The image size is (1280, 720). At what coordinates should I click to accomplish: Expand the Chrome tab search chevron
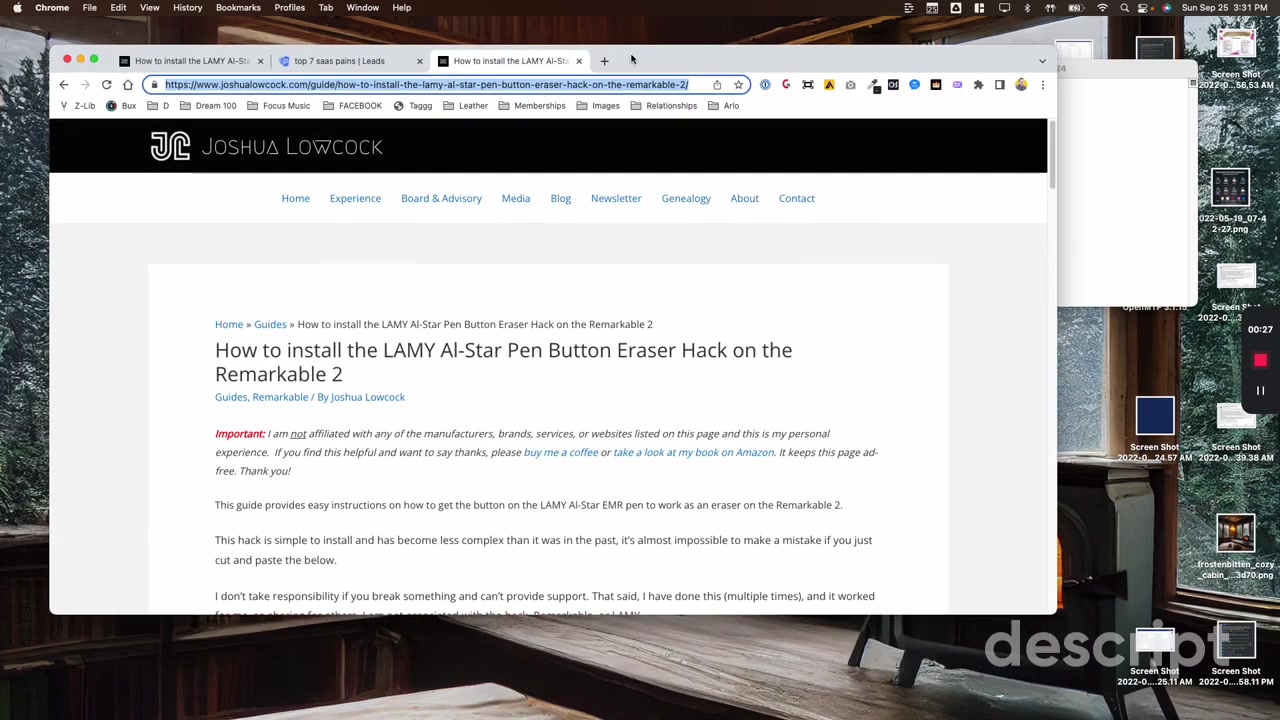(1042, 61)
